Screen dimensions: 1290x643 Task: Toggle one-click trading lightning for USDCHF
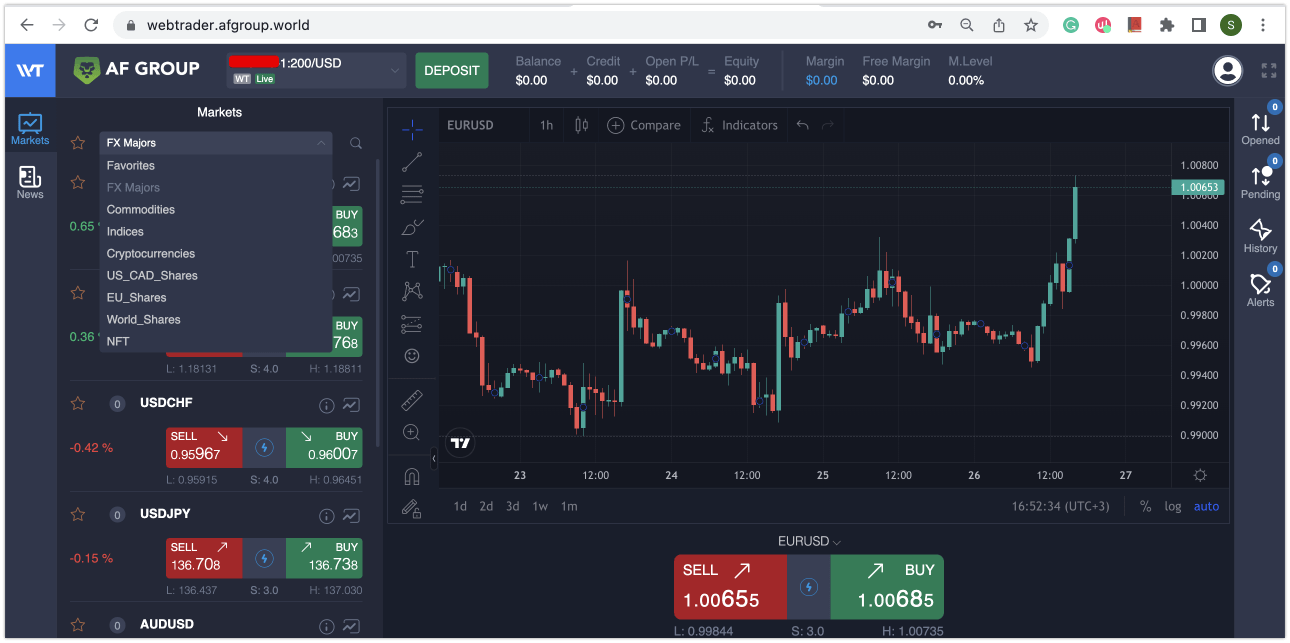coord(264,448)
